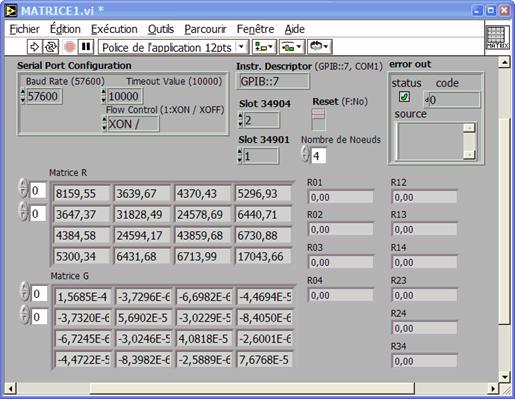Image resolution: width=515 pixels, height=399 pixels.
Task: Click source box scroll down arrow
Action: point(469,154)
